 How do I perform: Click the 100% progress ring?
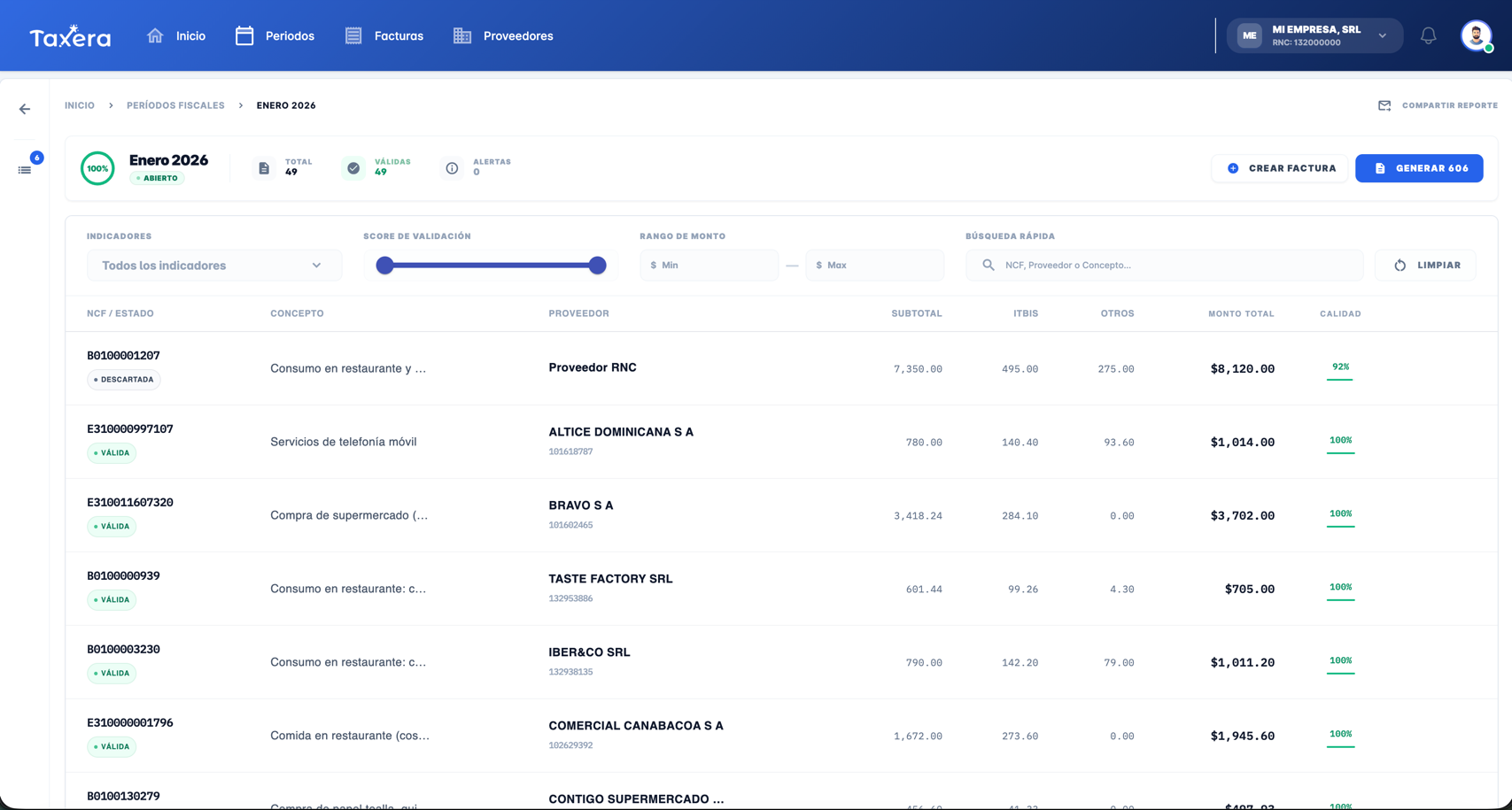pos(97,168)
